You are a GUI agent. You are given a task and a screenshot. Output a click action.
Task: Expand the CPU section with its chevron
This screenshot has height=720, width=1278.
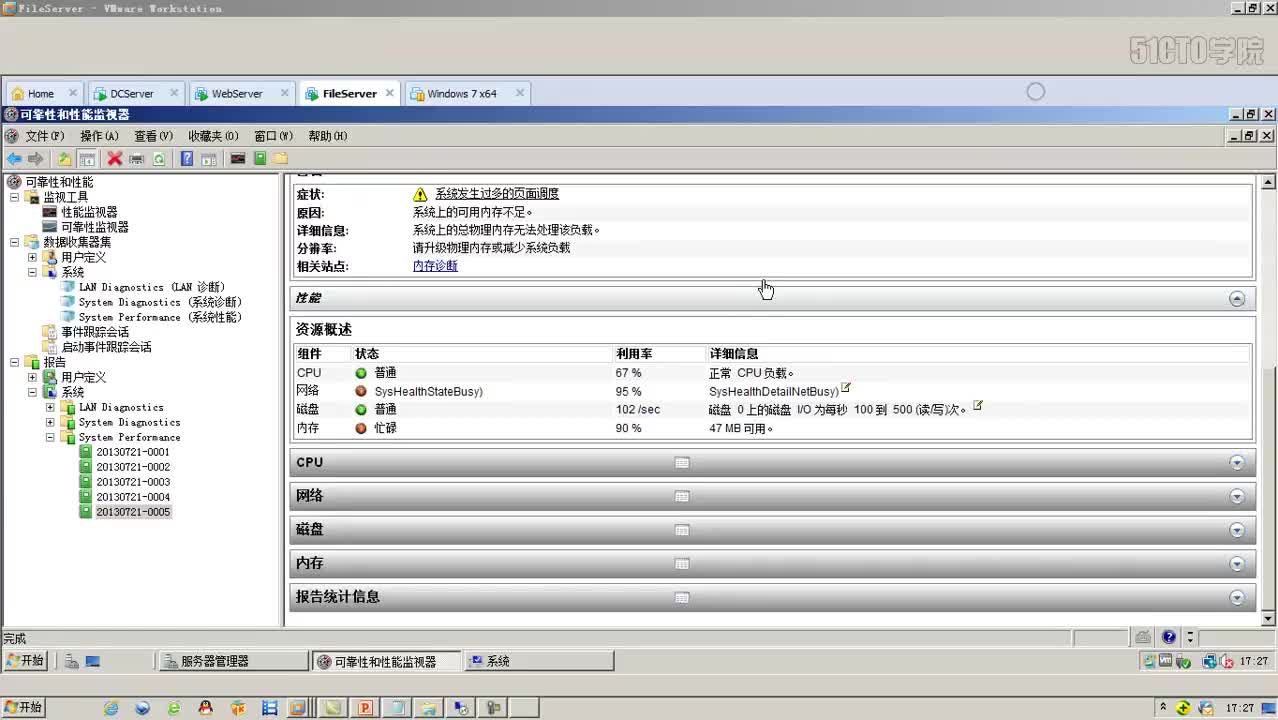point(1237,463)
